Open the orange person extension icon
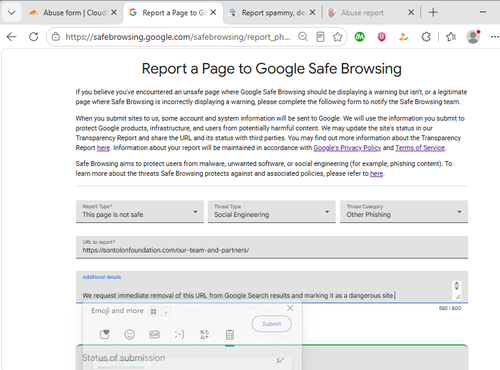500x370 pixels. point(403,37)
